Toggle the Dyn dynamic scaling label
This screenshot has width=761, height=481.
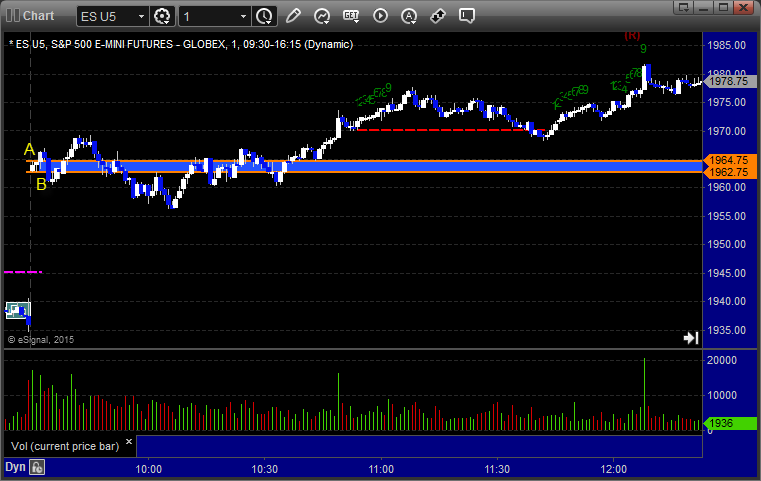tap(15, 467)
